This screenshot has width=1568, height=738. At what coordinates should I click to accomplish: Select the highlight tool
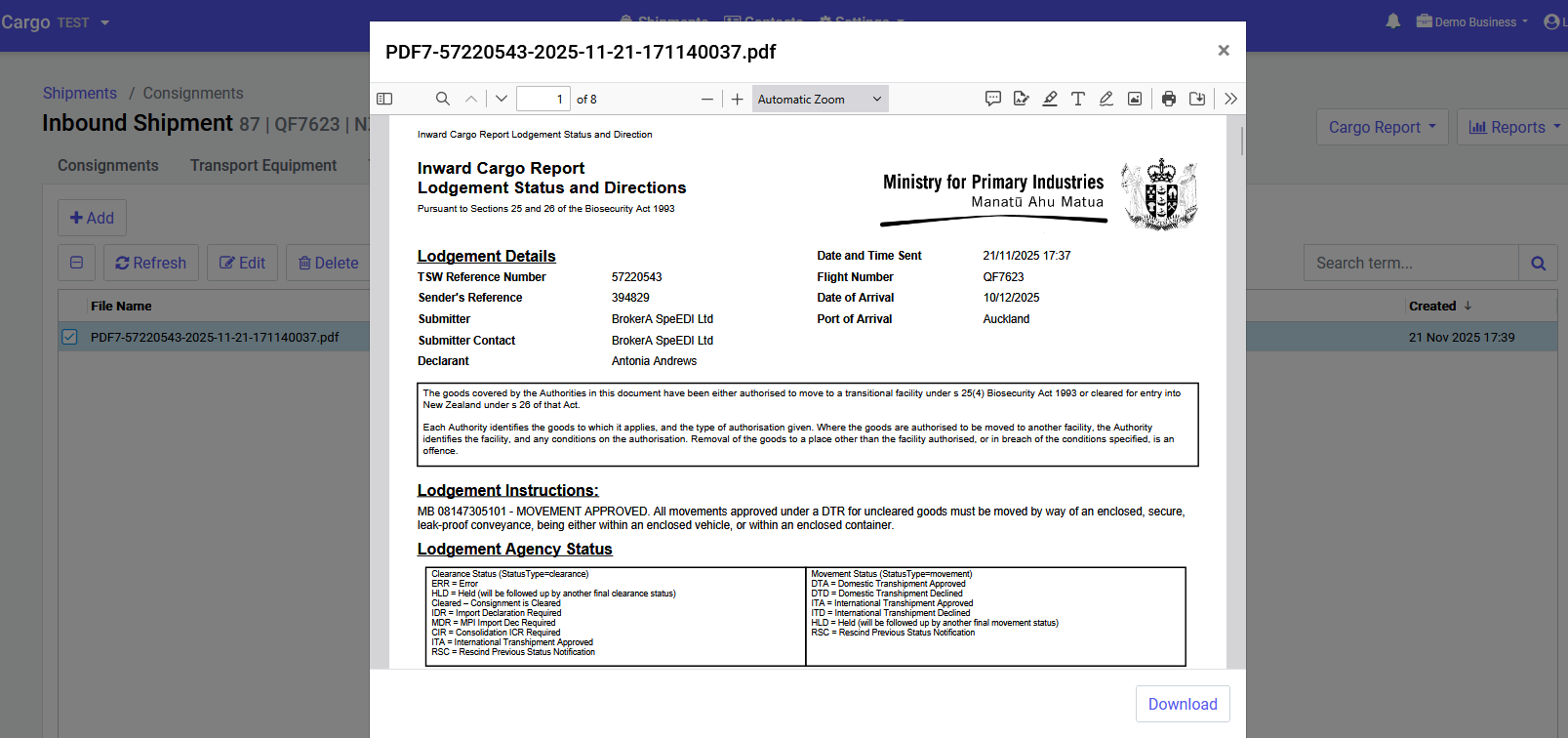(1050, 99)
